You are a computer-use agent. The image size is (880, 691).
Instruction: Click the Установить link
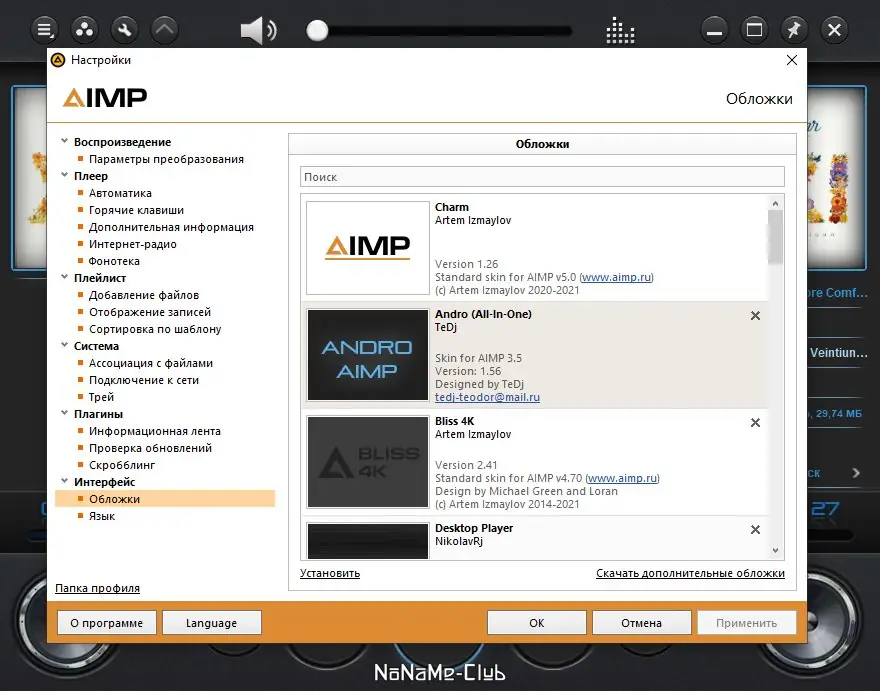(330, 573)
